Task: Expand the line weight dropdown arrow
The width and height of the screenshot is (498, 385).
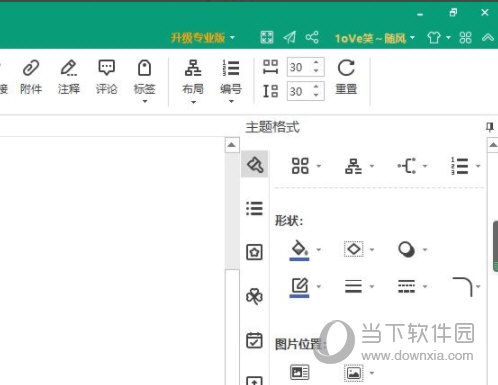Action: pyautogui.click(x=372, y=286)
